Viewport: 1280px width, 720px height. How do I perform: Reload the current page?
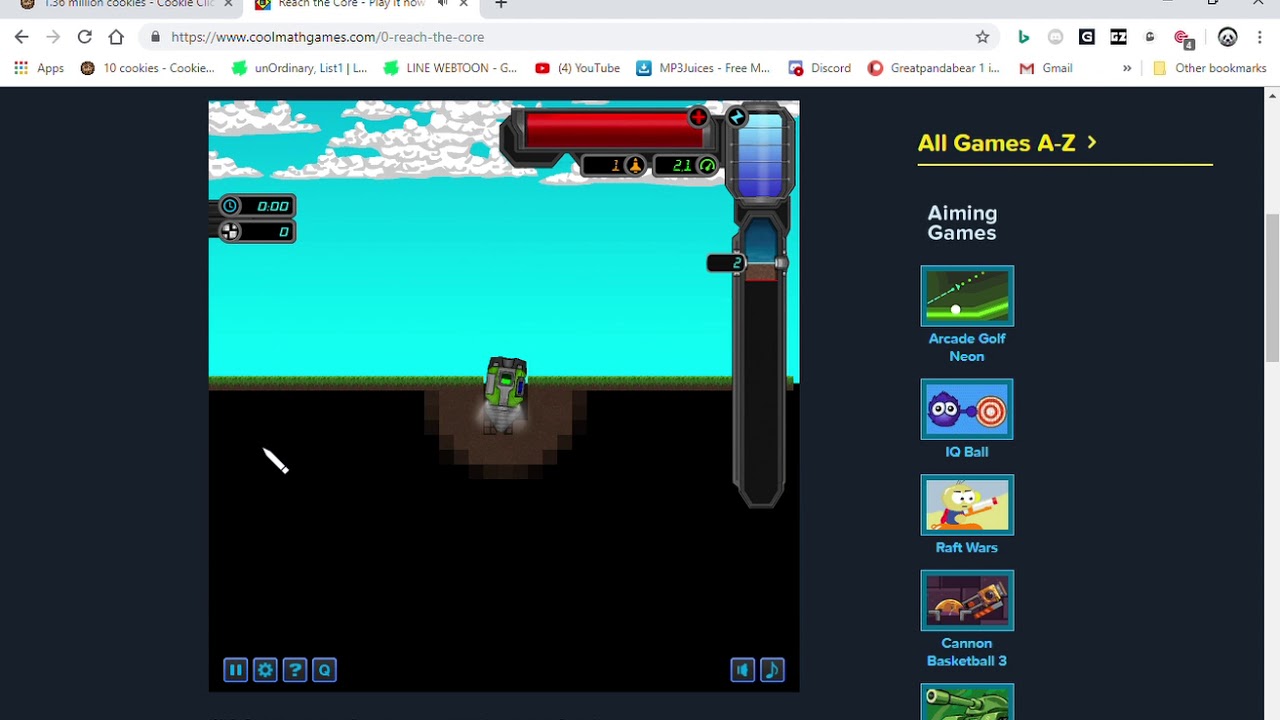(85, 37)
